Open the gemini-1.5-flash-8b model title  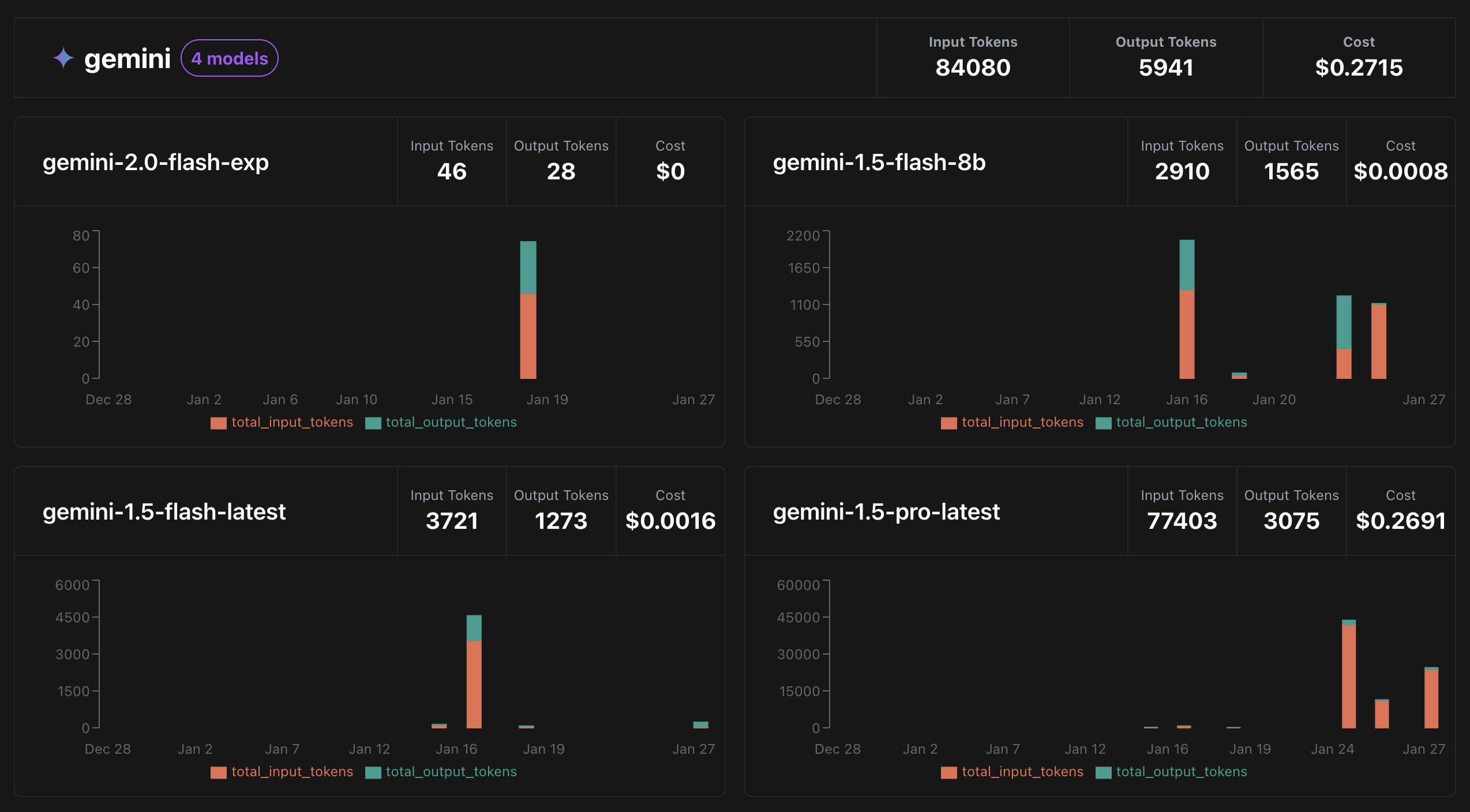pos(879,163)
